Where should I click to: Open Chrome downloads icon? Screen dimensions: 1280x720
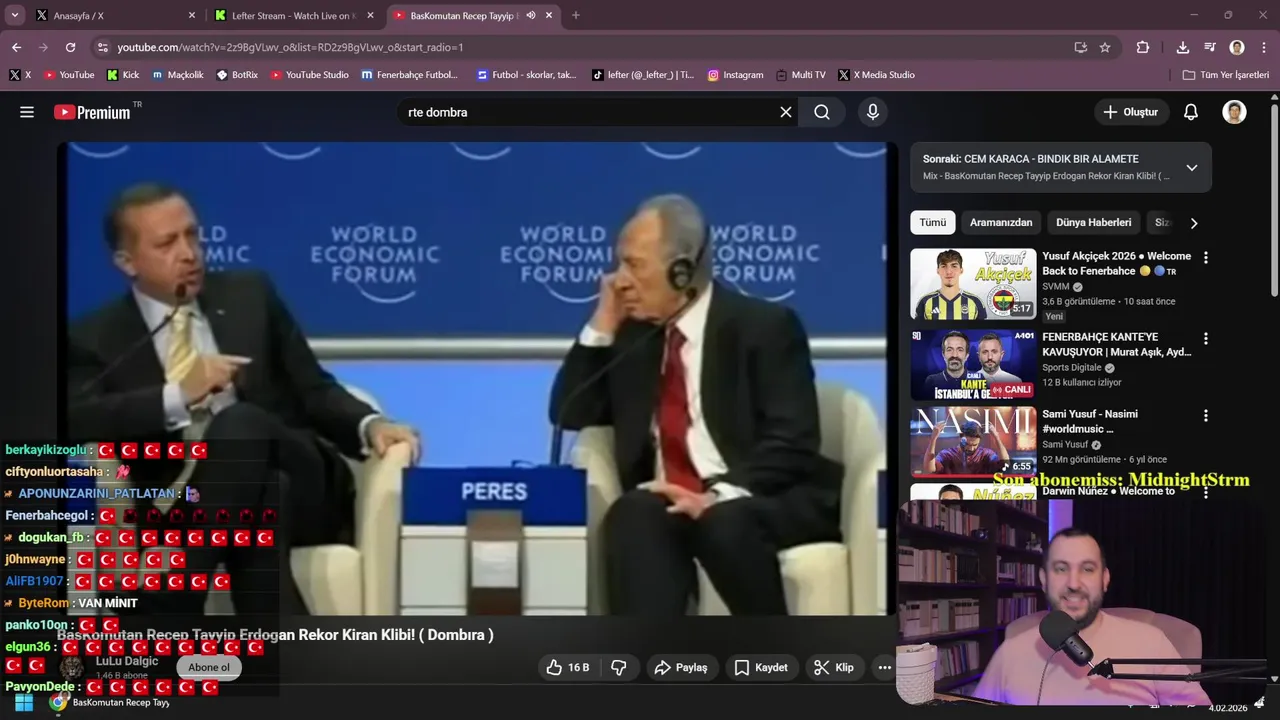coord(1183,47)
